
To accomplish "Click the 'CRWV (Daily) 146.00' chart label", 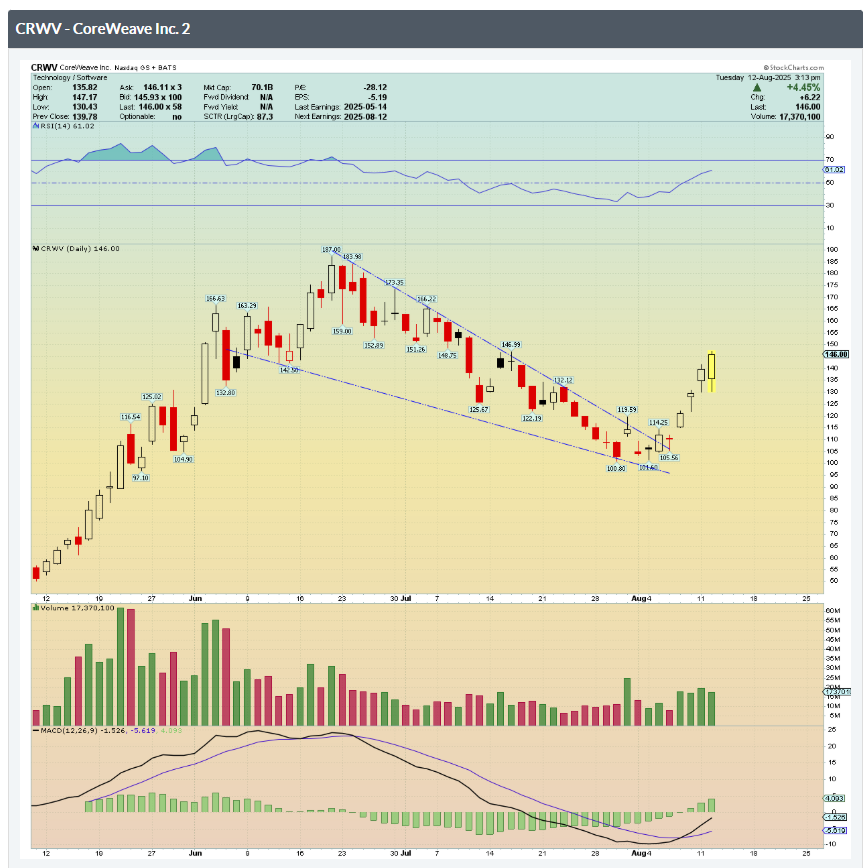I will 80,249.
